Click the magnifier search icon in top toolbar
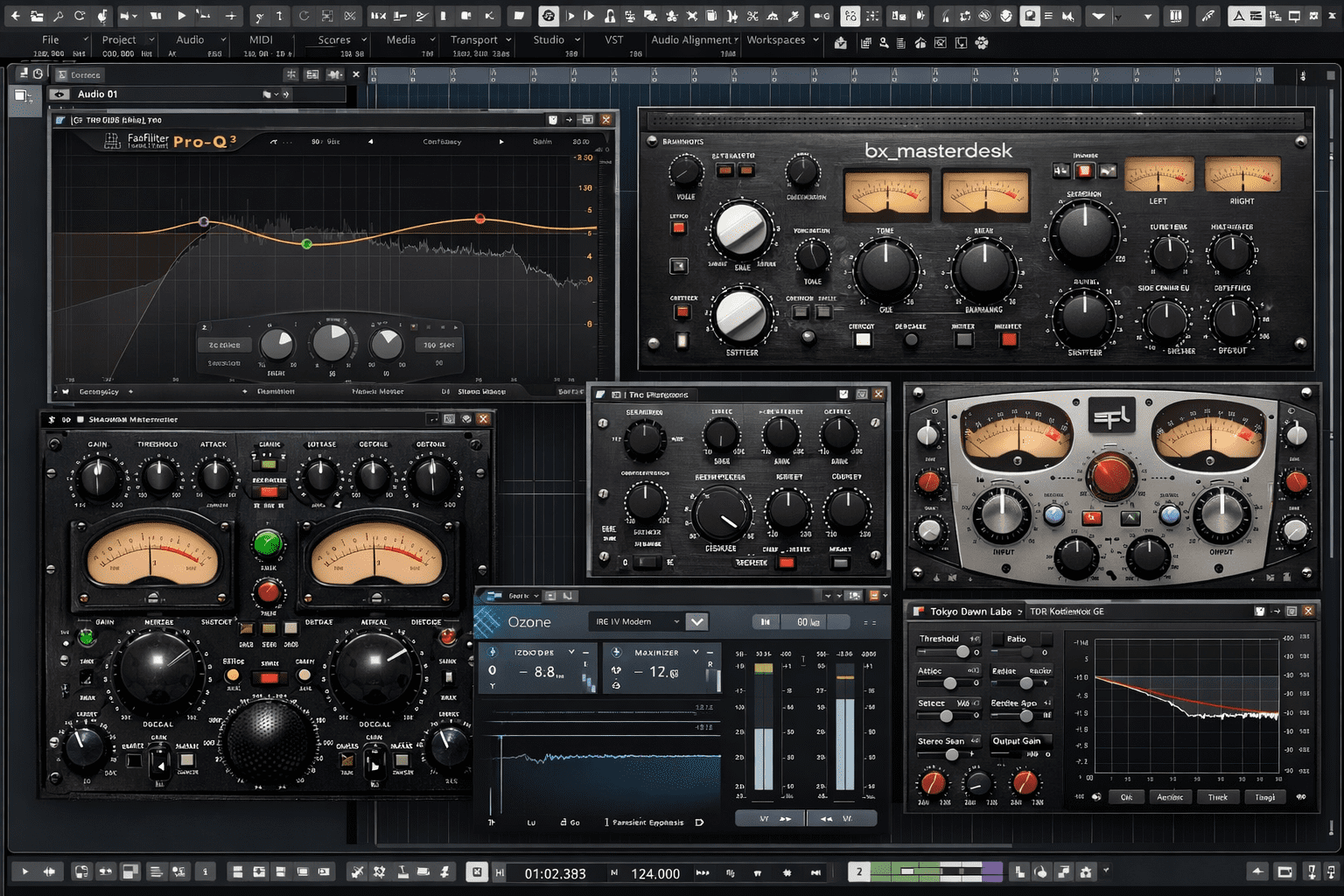The width and height of the screenshot is (1344, 896). [x=58, y=16]
